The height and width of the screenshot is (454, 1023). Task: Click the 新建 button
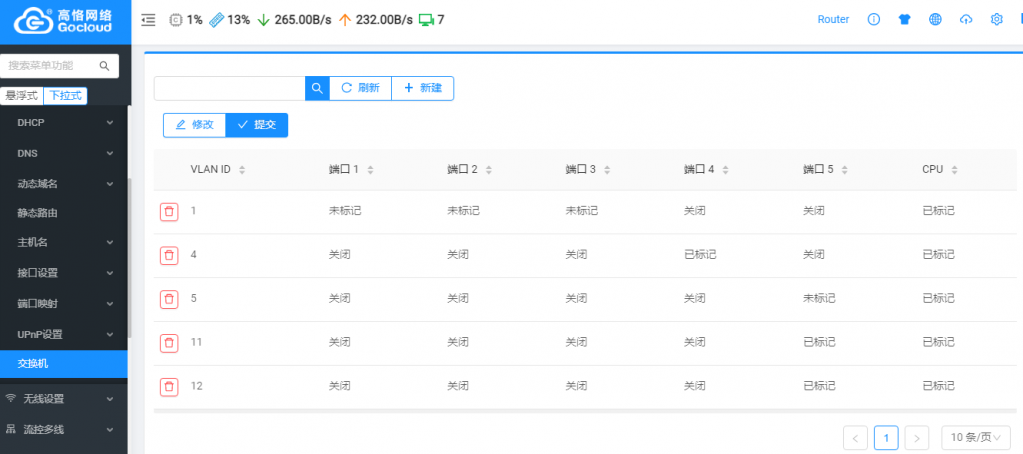pos(422,88)
